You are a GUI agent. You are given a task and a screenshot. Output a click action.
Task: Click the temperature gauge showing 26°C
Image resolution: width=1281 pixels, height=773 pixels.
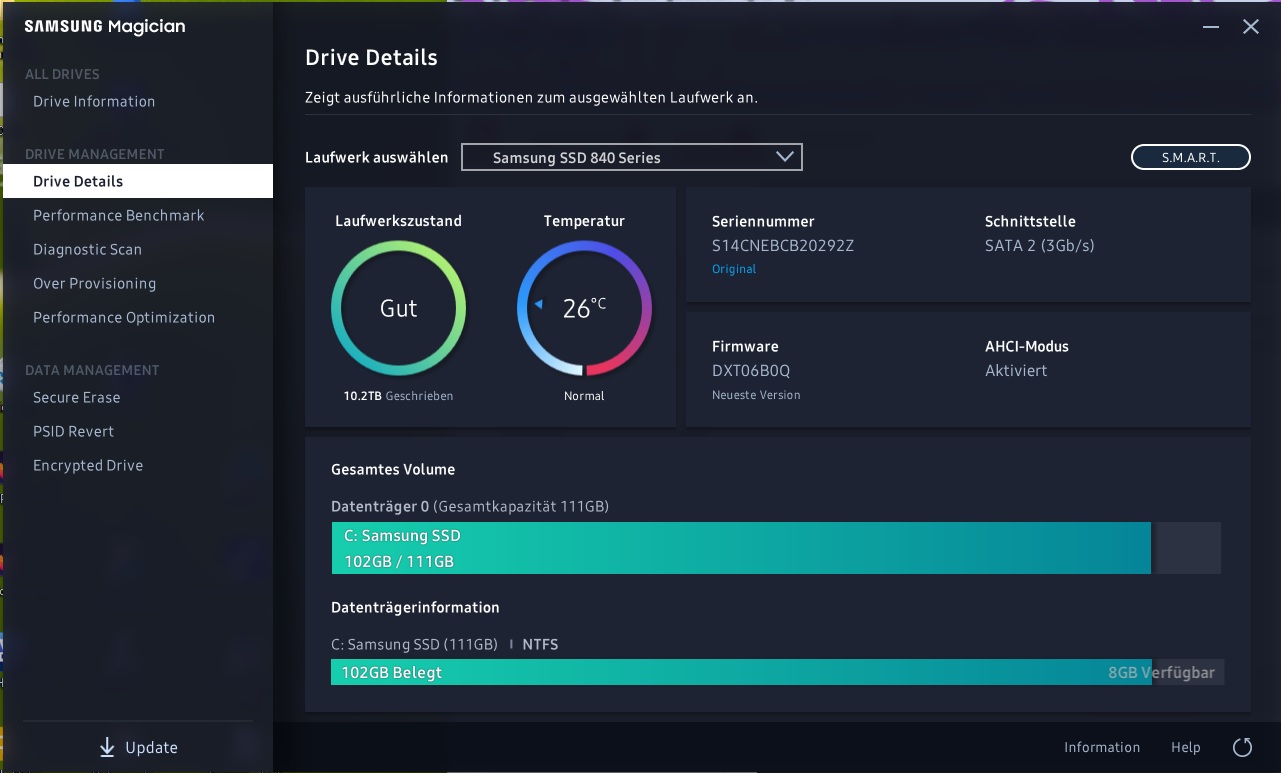point(584,308)
